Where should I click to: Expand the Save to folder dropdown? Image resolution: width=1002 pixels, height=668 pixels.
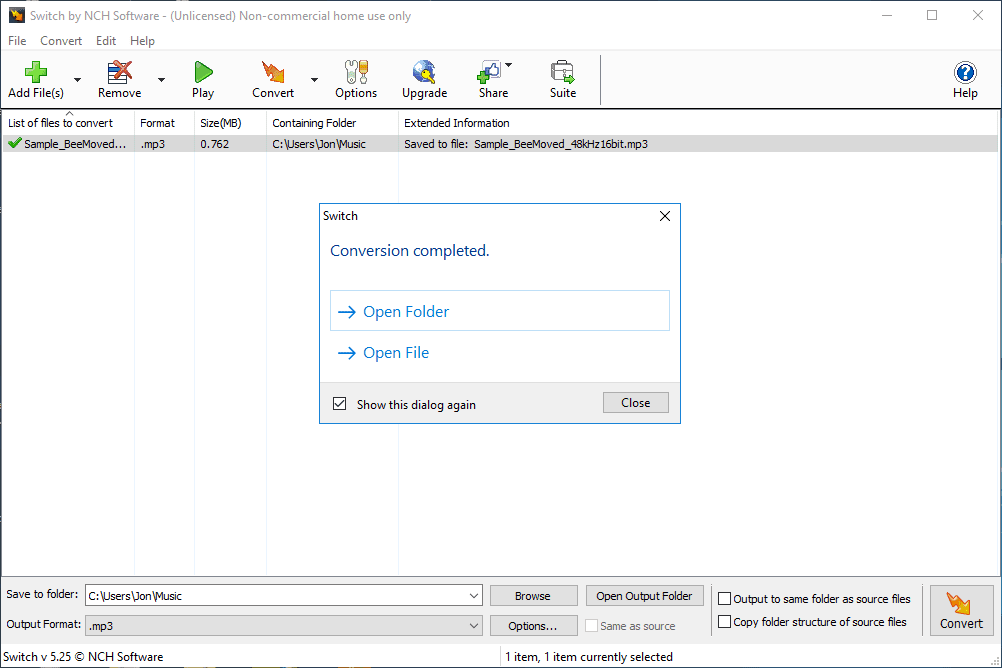pos(473,596)
